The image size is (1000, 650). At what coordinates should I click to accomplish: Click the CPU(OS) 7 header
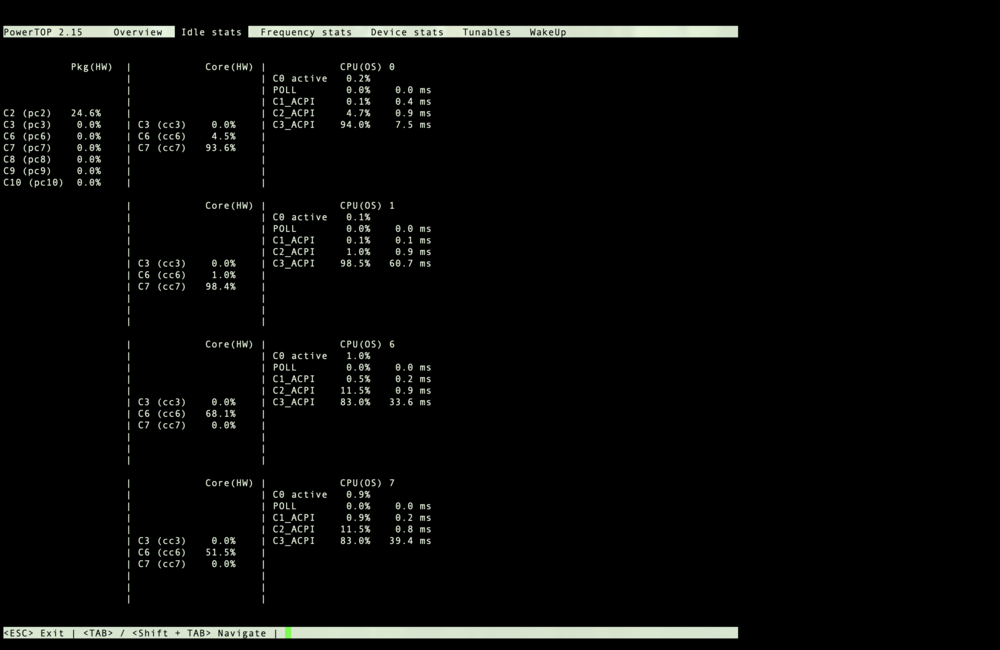[x=367, y=483]
